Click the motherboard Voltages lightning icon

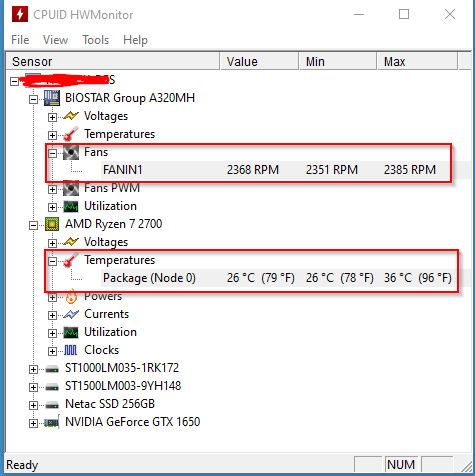point(71,116)
